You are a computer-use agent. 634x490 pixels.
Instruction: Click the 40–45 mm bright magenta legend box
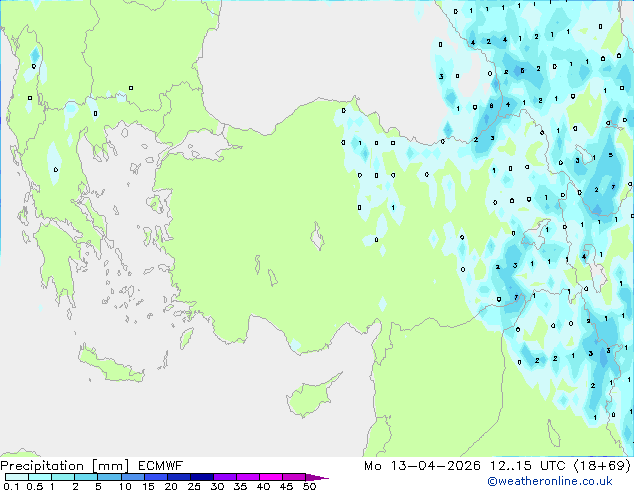pyautogui.click(x=271, y=477)
